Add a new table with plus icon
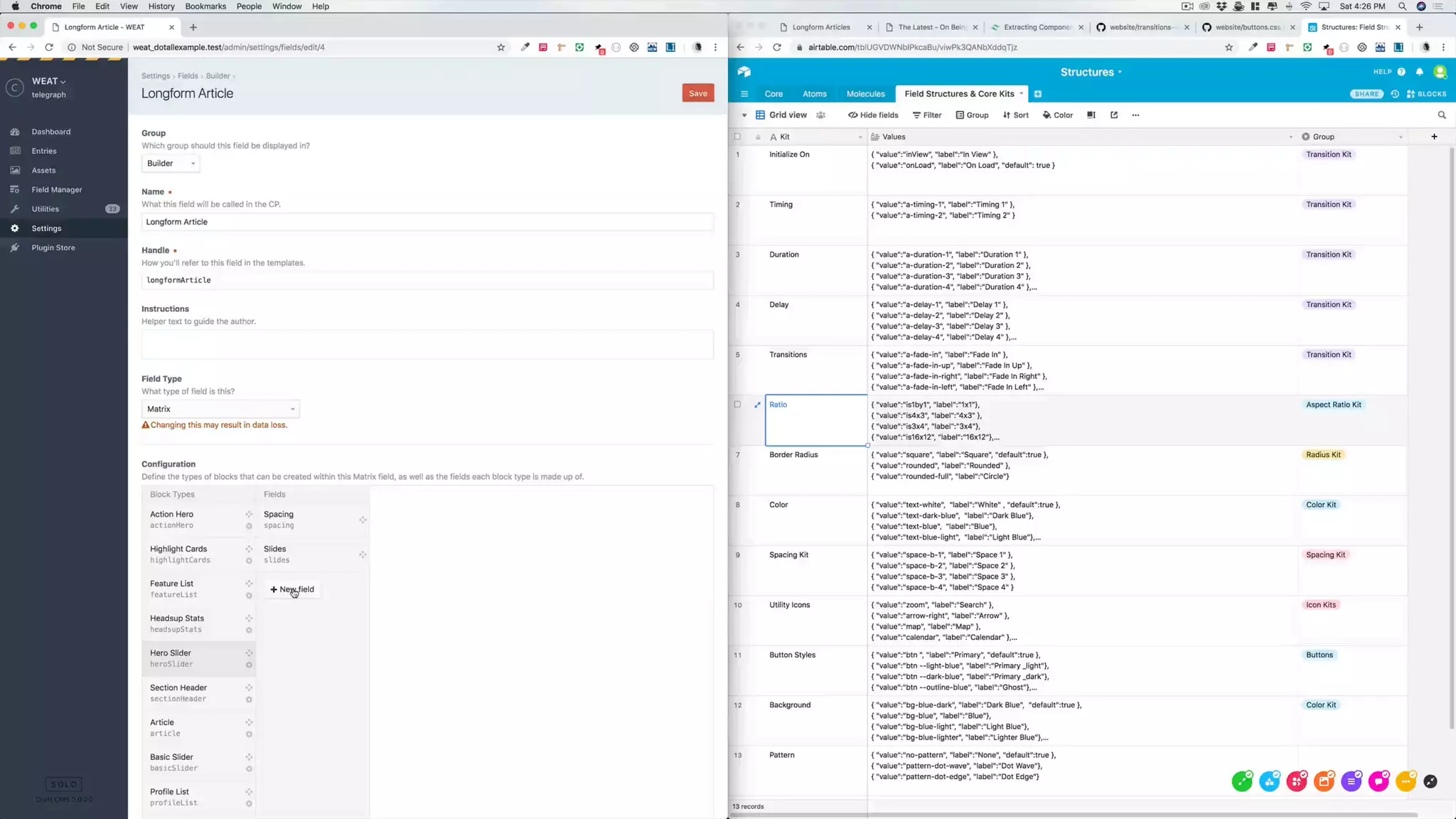 [x=1038, y=94]
